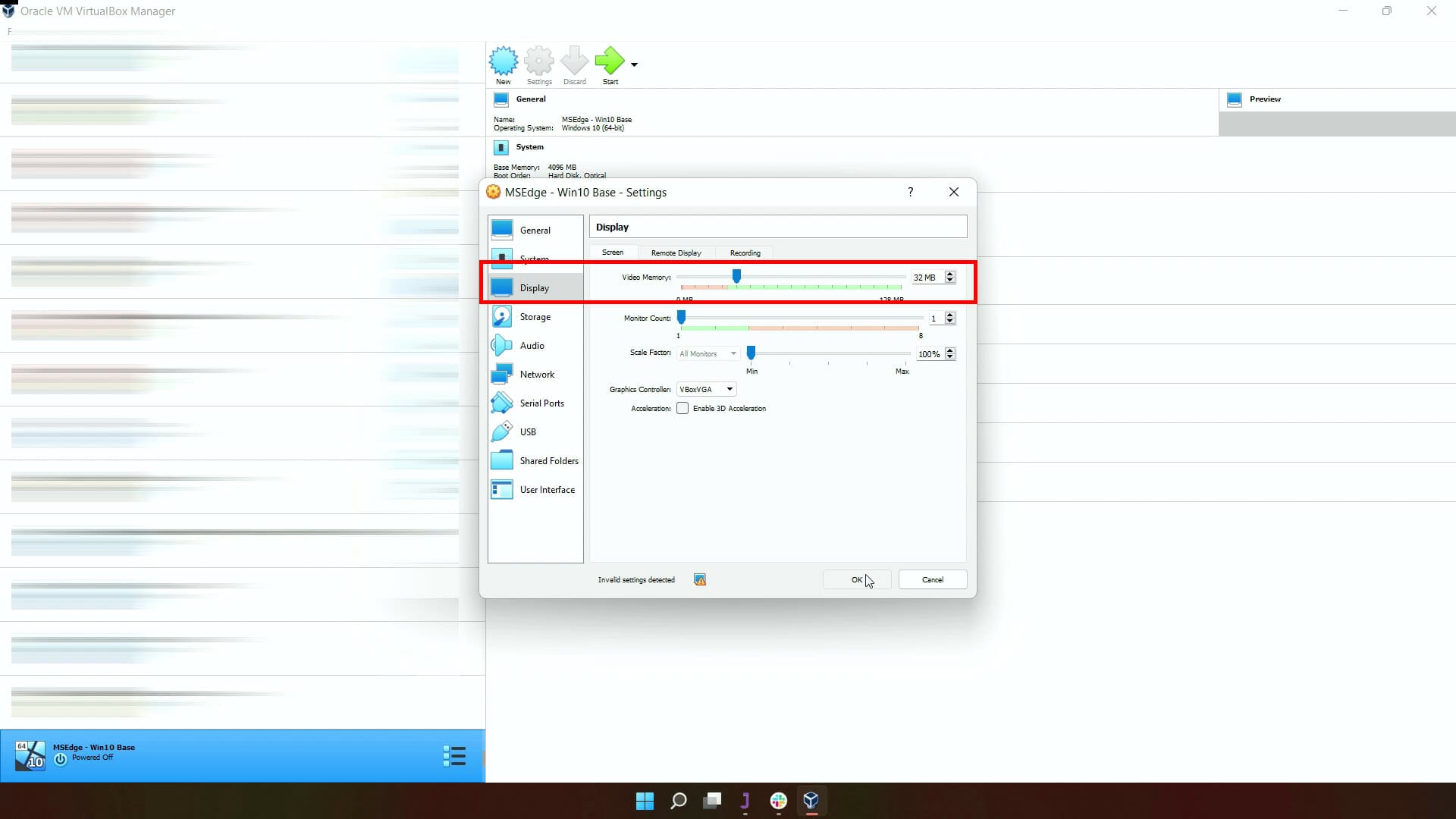Switch to the Remote Display tab
The width and height of the screenshot is (1456, 819).
[676, 253]
